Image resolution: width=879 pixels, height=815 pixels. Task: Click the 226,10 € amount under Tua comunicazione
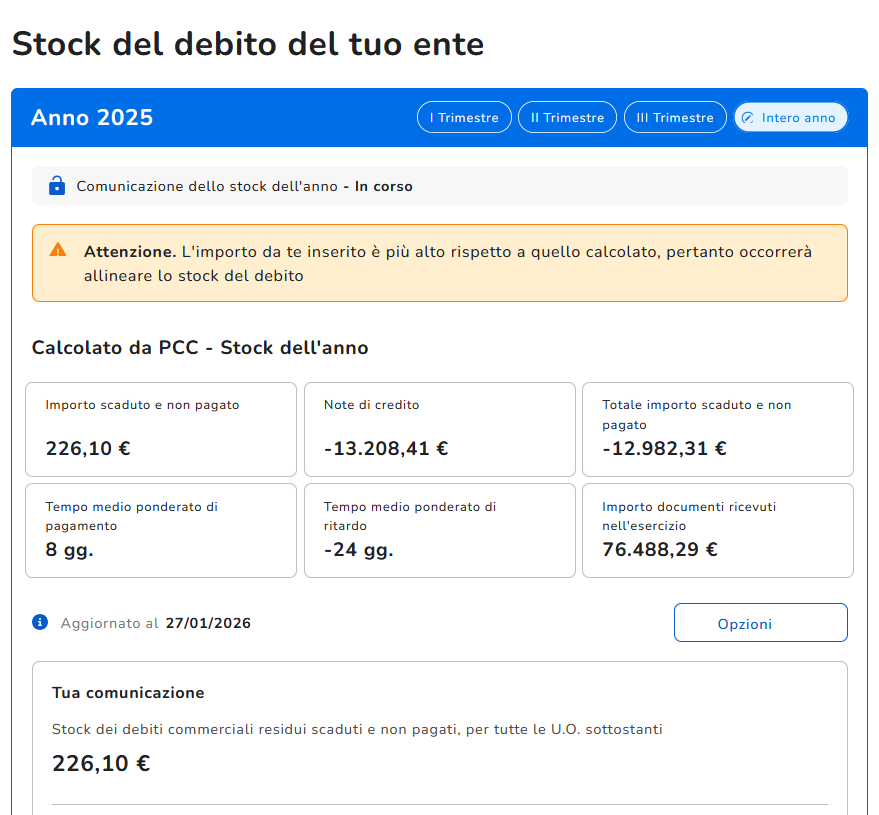pos(101,764)
